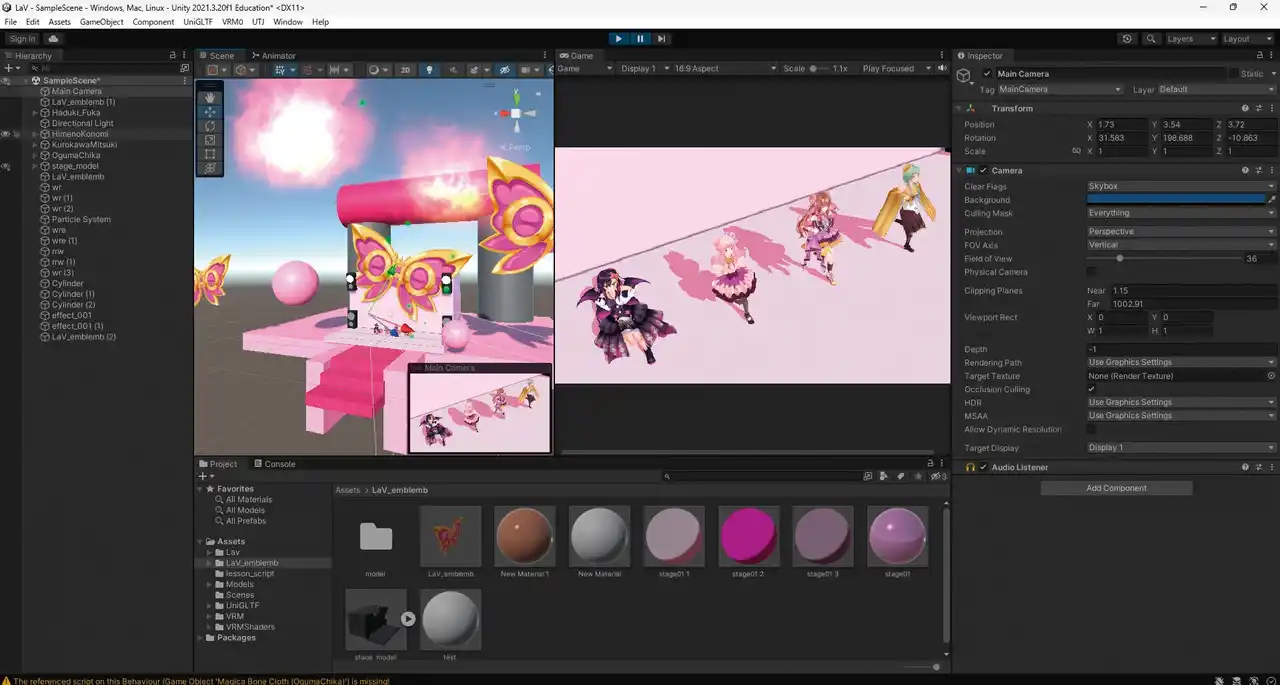Click the Add Component button
Screen dimensions: 1280x685
pos(1116,488)
